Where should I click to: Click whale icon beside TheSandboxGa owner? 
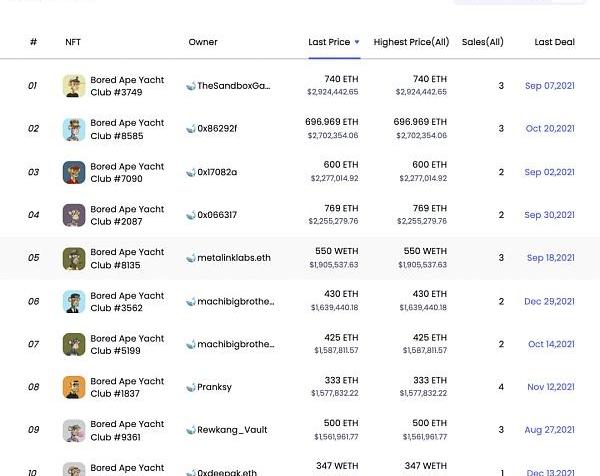point(190,86)
